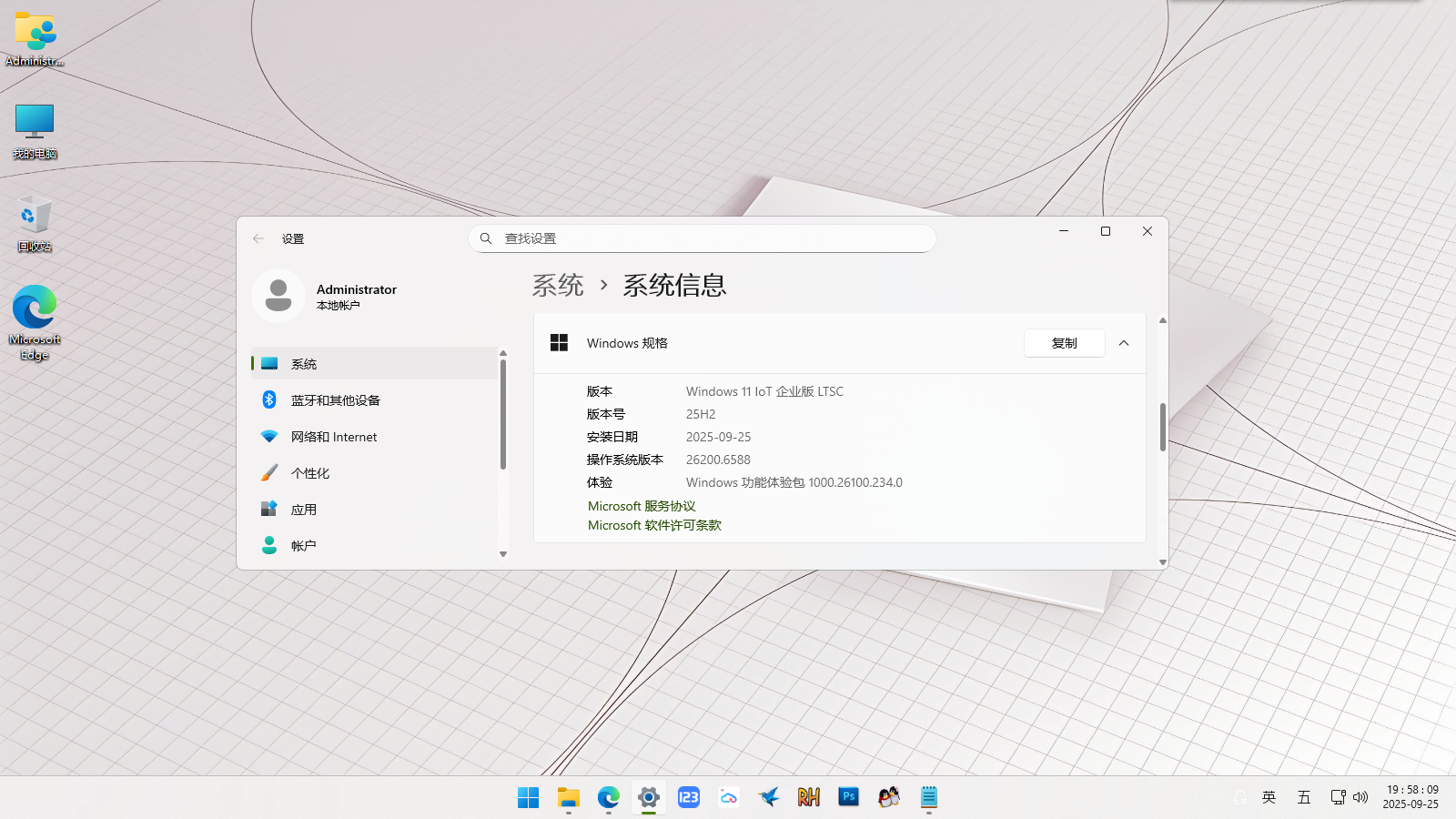The height and width of the screenshot is (819, 1456).
Task: Open the network status tray icon
Action: click(x=1338, y=797)
